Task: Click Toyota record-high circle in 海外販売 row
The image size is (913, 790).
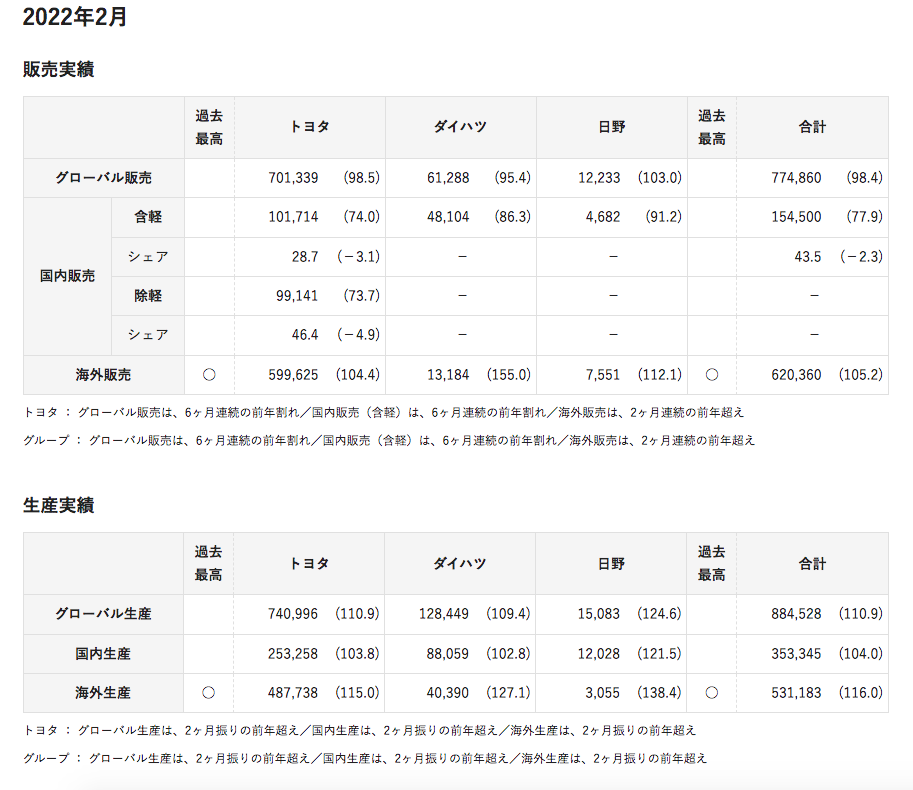Action: 209,375
